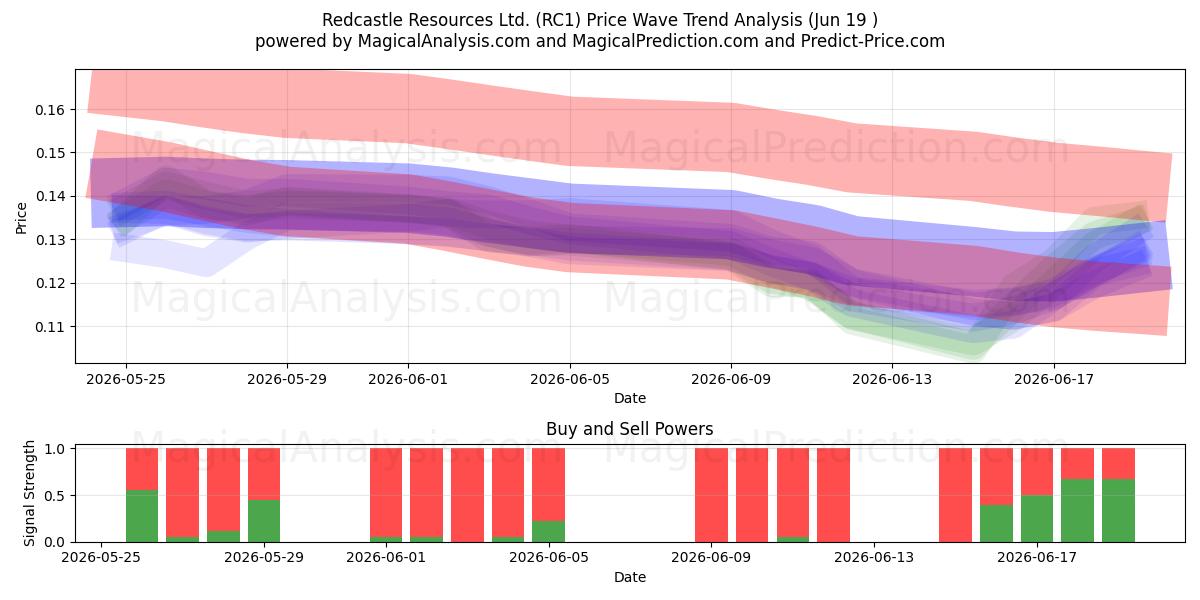Image resolution: width=1200 pixels, height=600 pixels.
Task: Click 2026-05-25 date tick under price chart
Action: coord(126,380)
